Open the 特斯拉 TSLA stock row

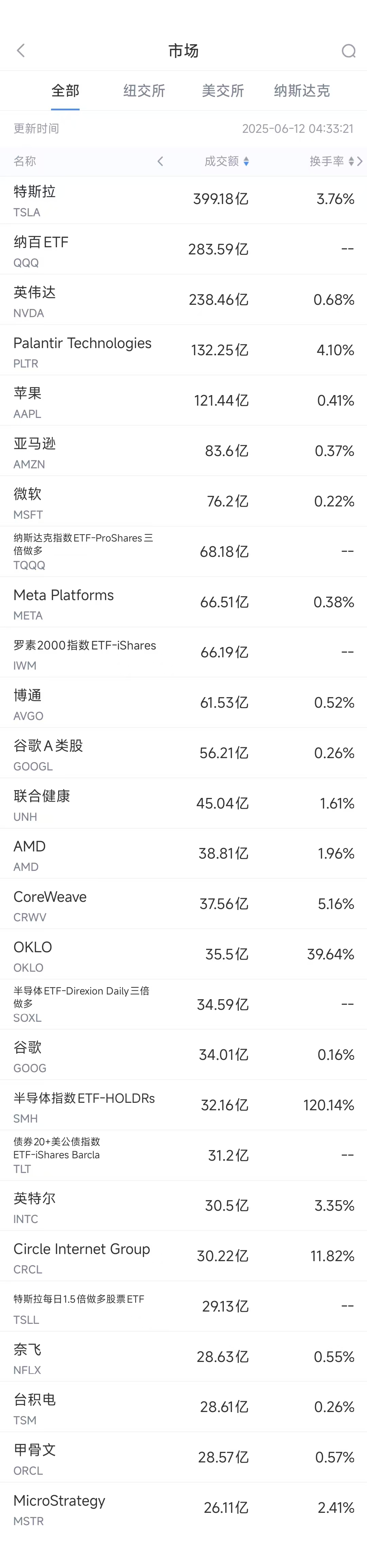[184, 200]
